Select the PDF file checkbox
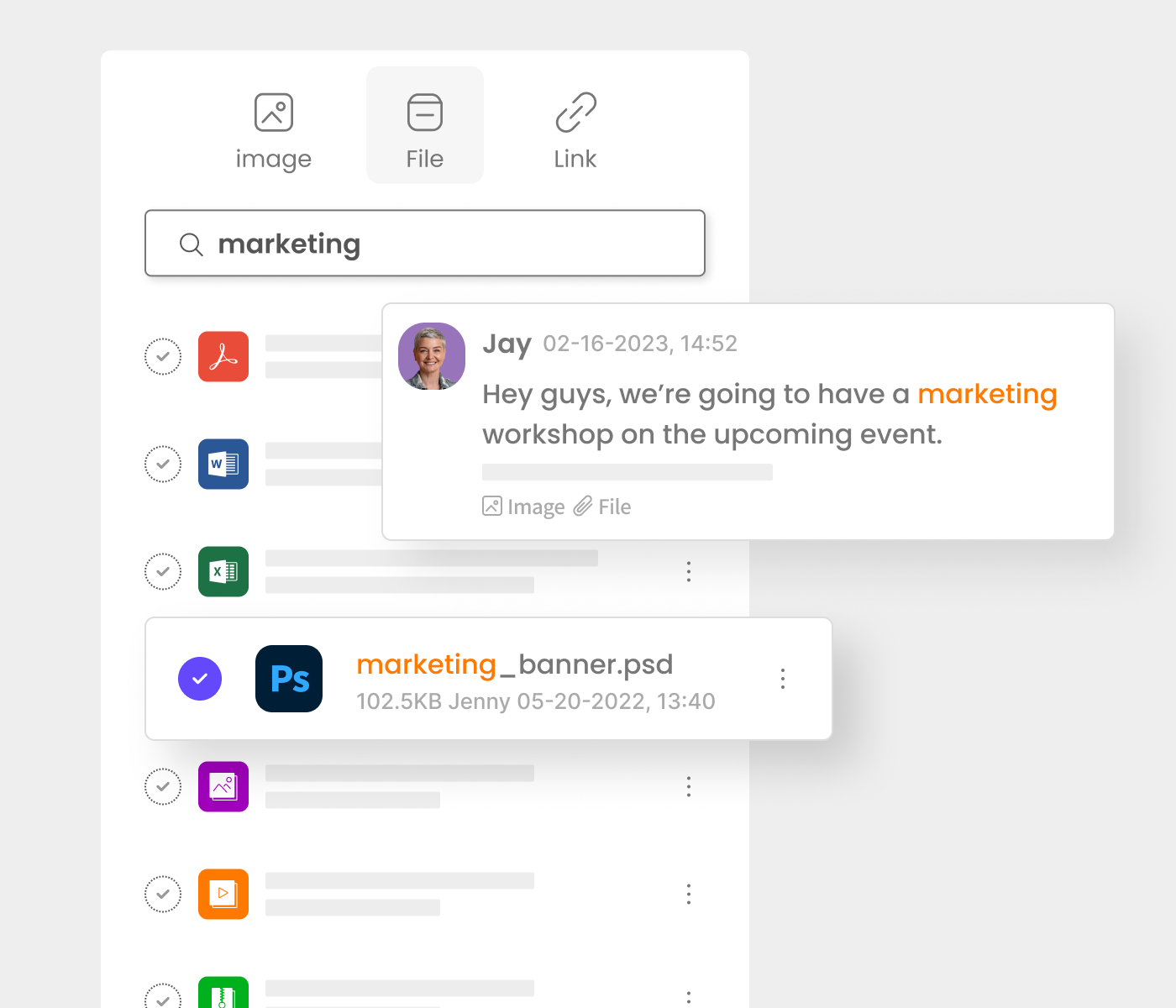1176x1008 pixels. [x=163, y=356]
